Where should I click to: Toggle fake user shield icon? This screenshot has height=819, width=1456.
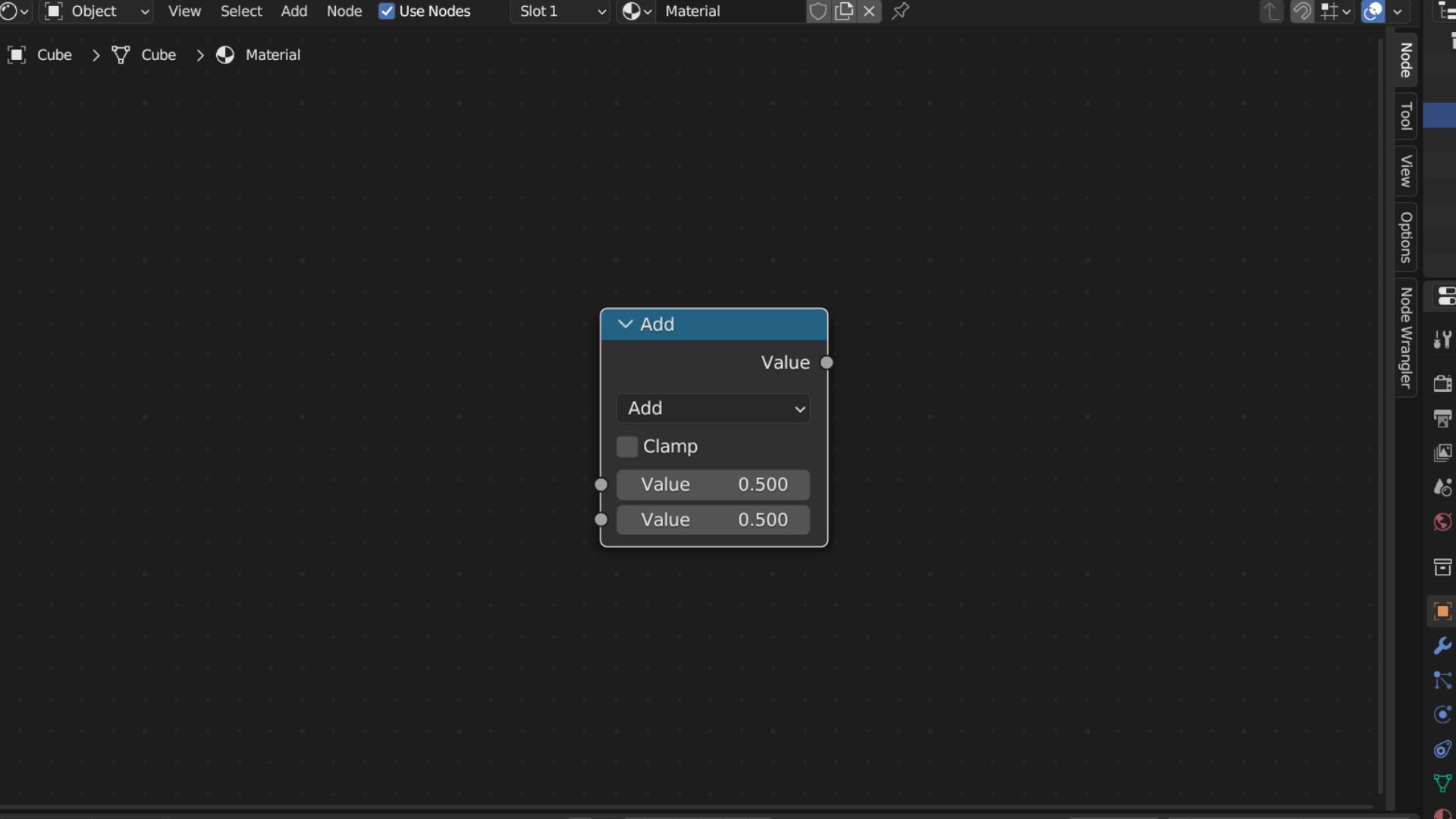coord(817,11)
